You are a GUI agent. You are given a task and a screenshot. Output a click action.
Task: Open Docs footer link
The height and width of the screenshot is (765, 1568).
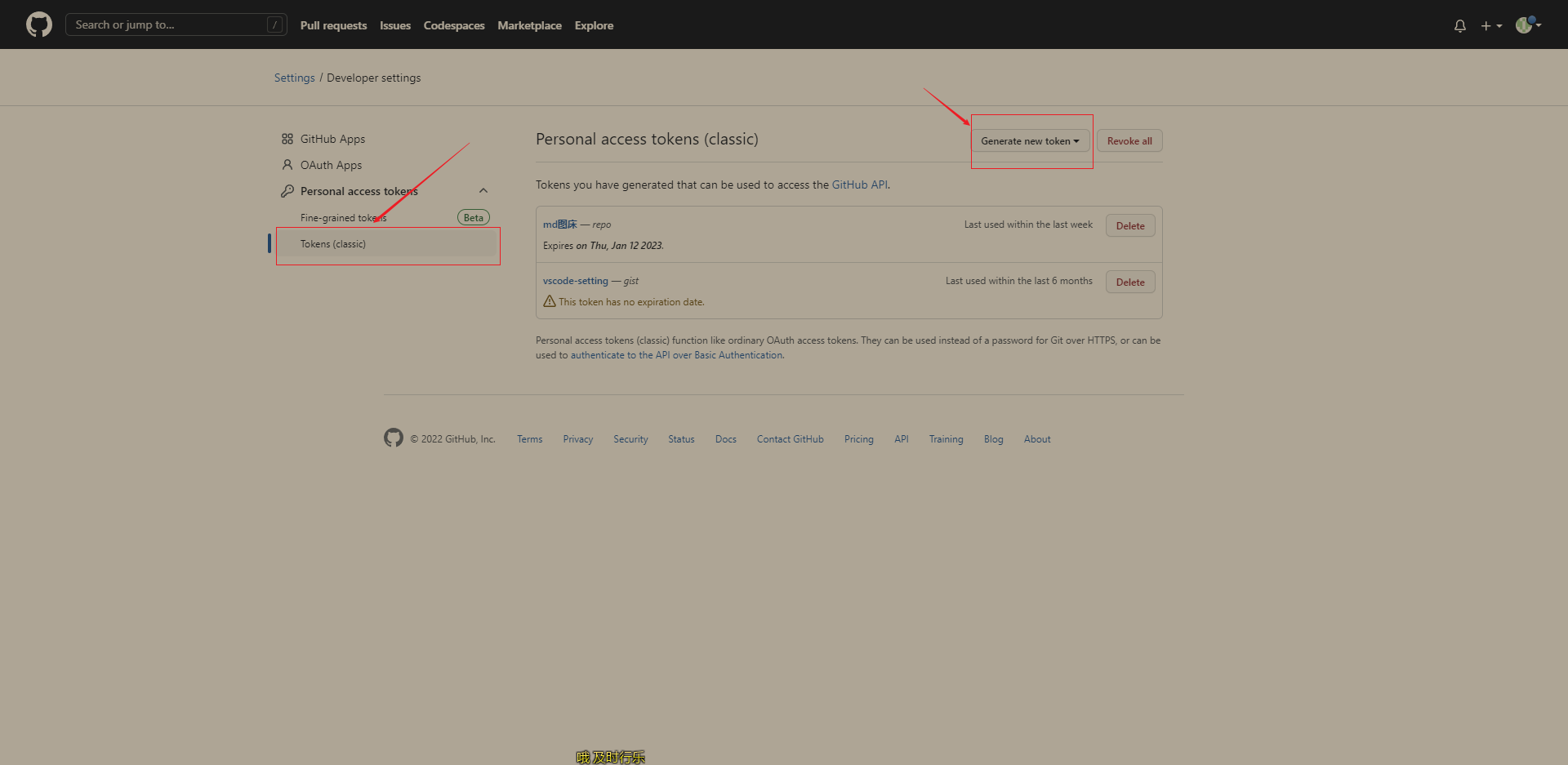726,439
